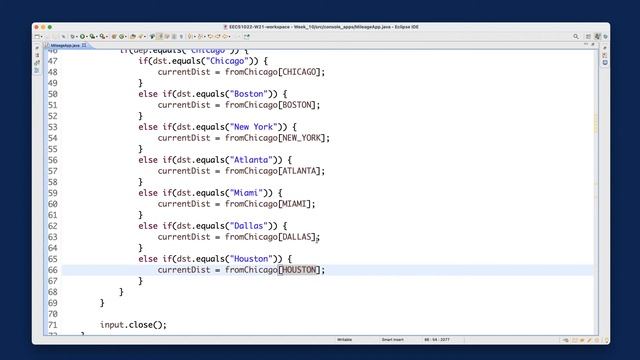Click fromChicago[CHICAGO] on line 48

273,72
